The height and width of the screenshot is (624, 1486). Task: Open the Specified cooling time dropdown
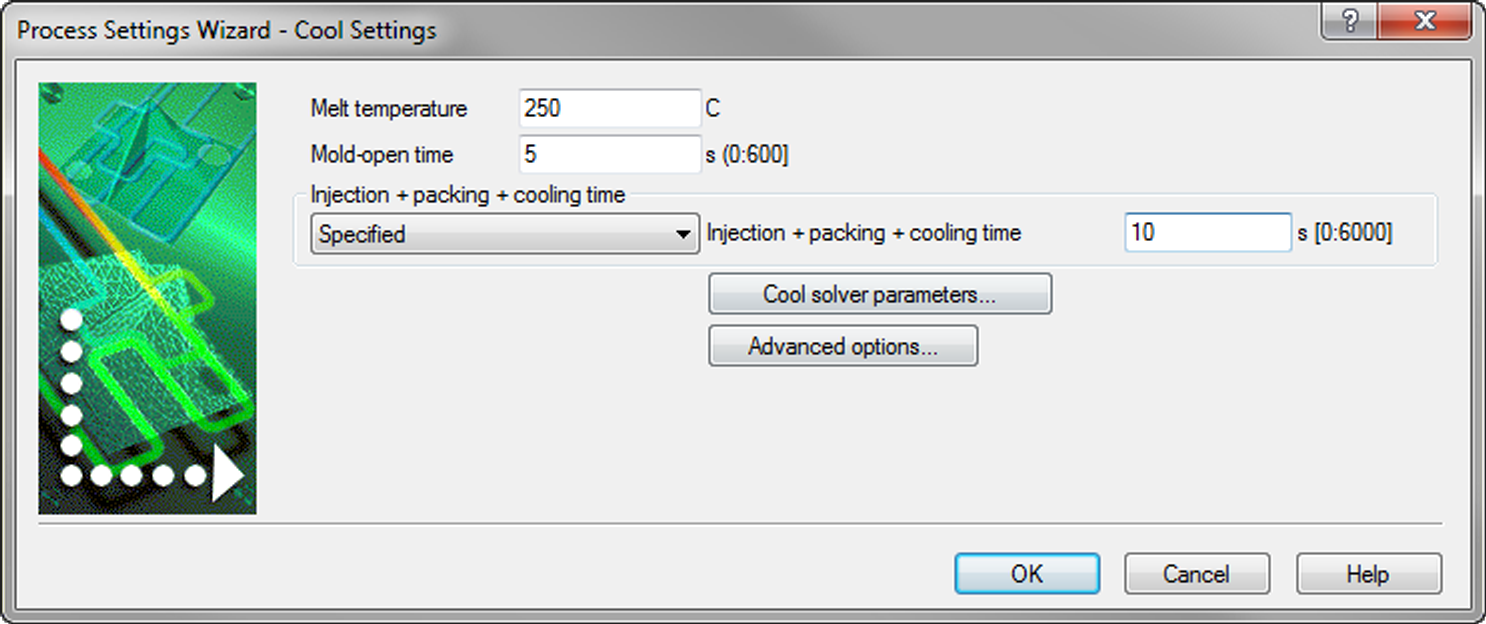505,234
